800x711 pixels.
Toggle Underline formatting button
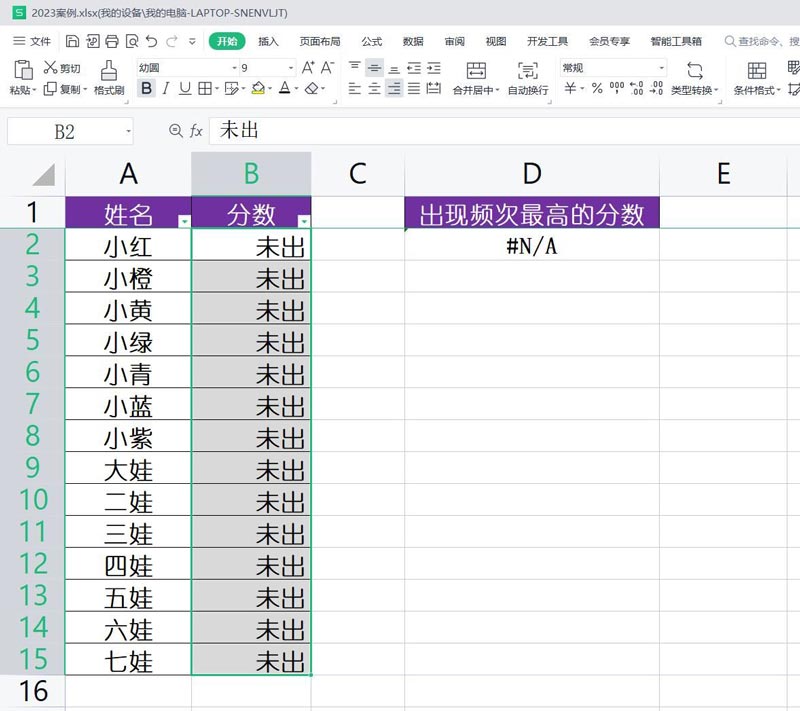point(185,89)
